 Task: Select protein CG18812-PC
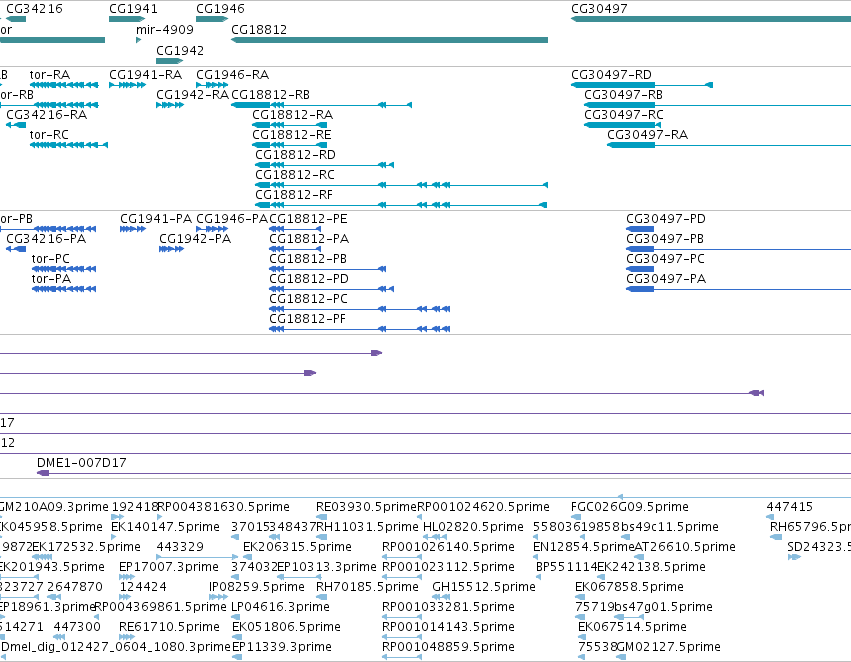[x=359, y=309]
